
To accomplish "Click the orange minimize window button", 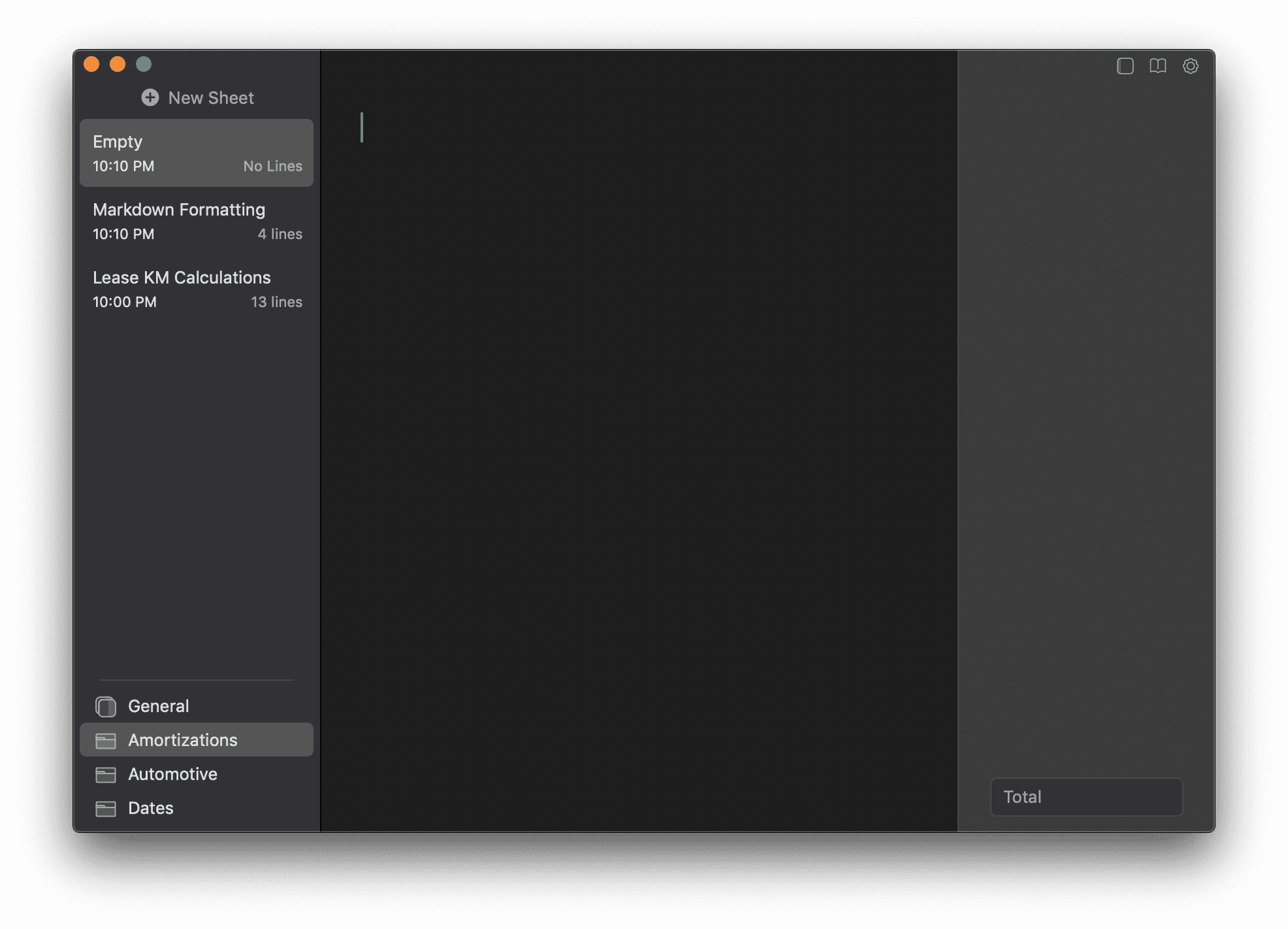I will (118, 64).
